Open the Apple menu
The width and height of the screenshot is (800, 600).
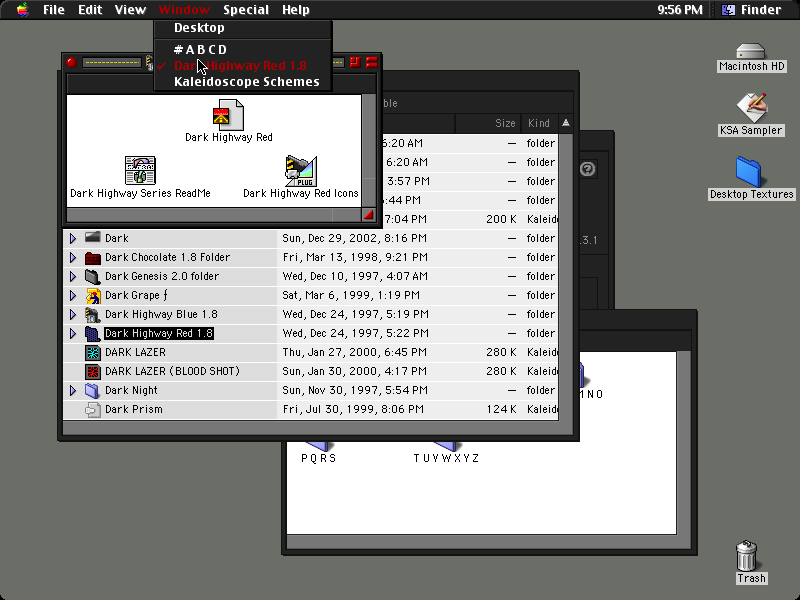point(22,10)
